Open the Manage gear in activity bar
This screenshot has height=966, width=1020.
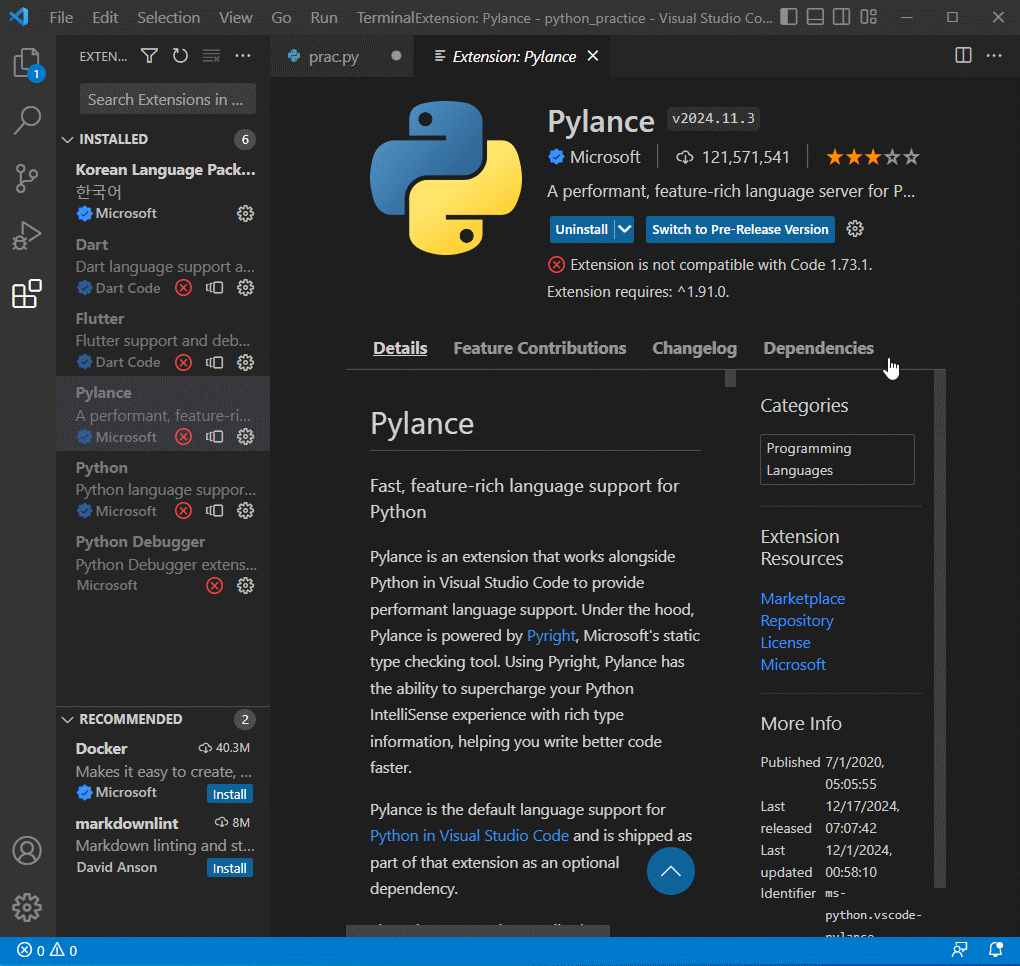tap(27, 907)
